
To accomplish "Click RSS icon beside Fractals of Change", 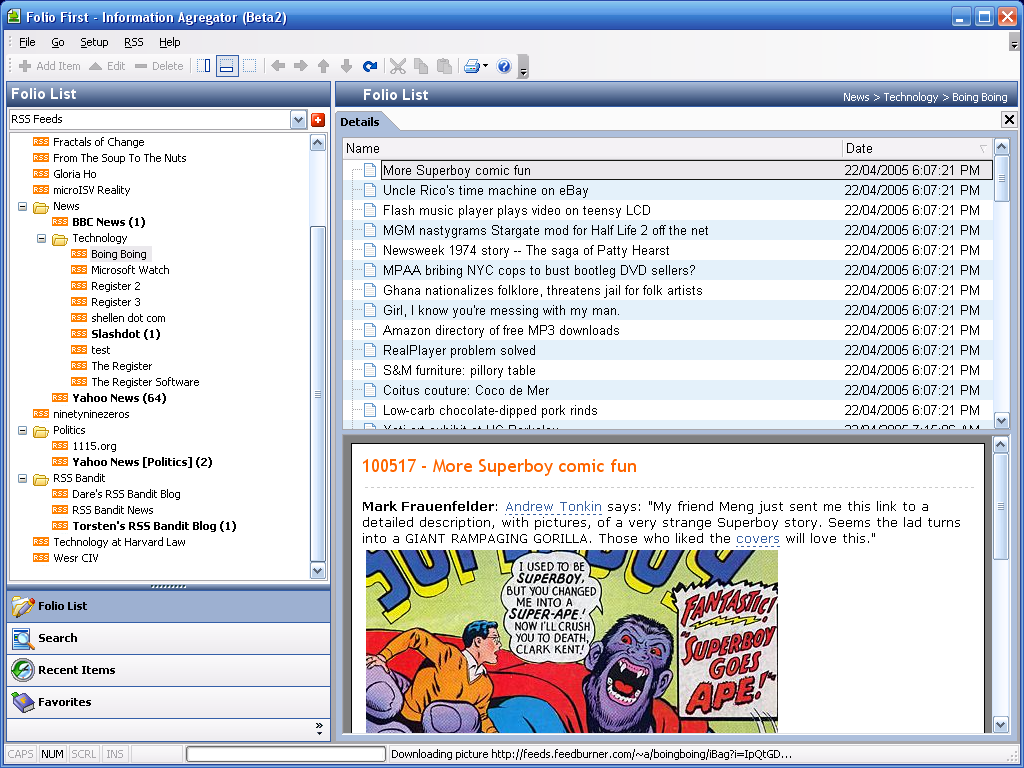I will click(41, 142).
